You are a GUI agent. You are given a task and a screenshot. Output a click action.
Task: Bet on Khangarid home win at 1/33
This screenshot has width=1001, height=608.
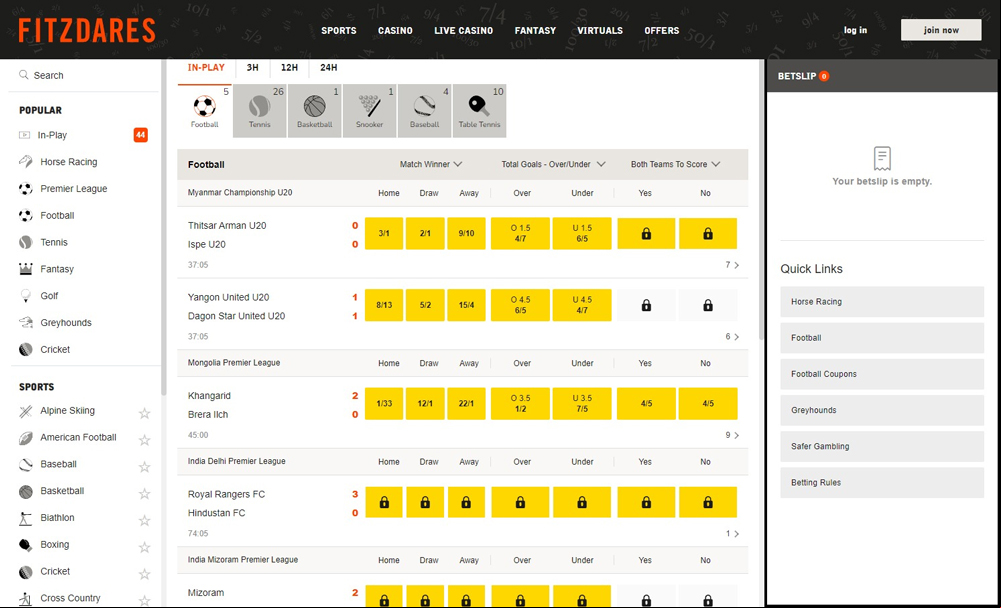[x=384, y=404]
